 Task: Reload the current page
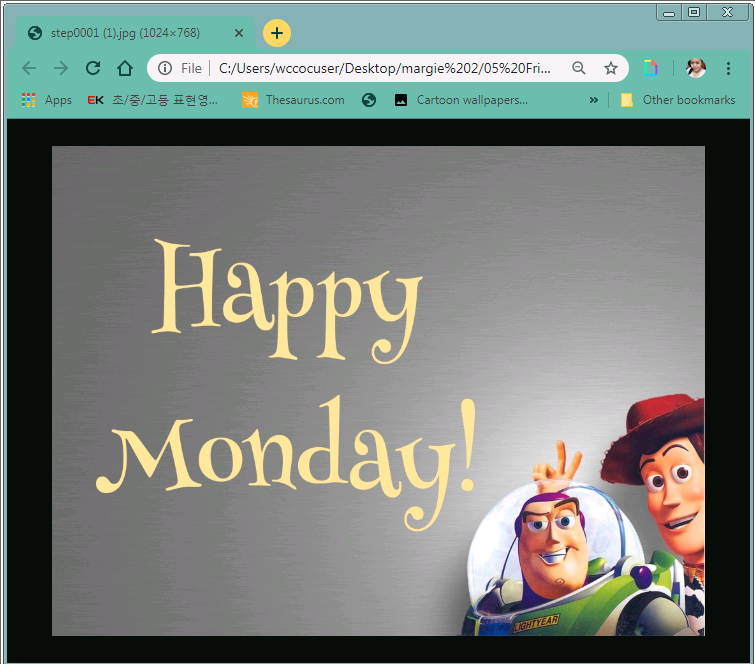93,68
